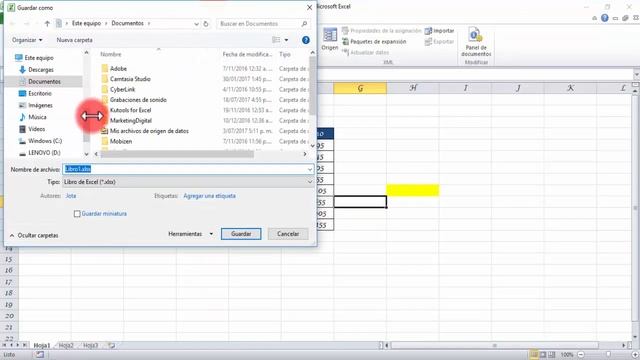Image resolution: width=640 pixels, height=360 pixels.
Task: Open the Herramientas dropdown
Action: pos(191,234)
